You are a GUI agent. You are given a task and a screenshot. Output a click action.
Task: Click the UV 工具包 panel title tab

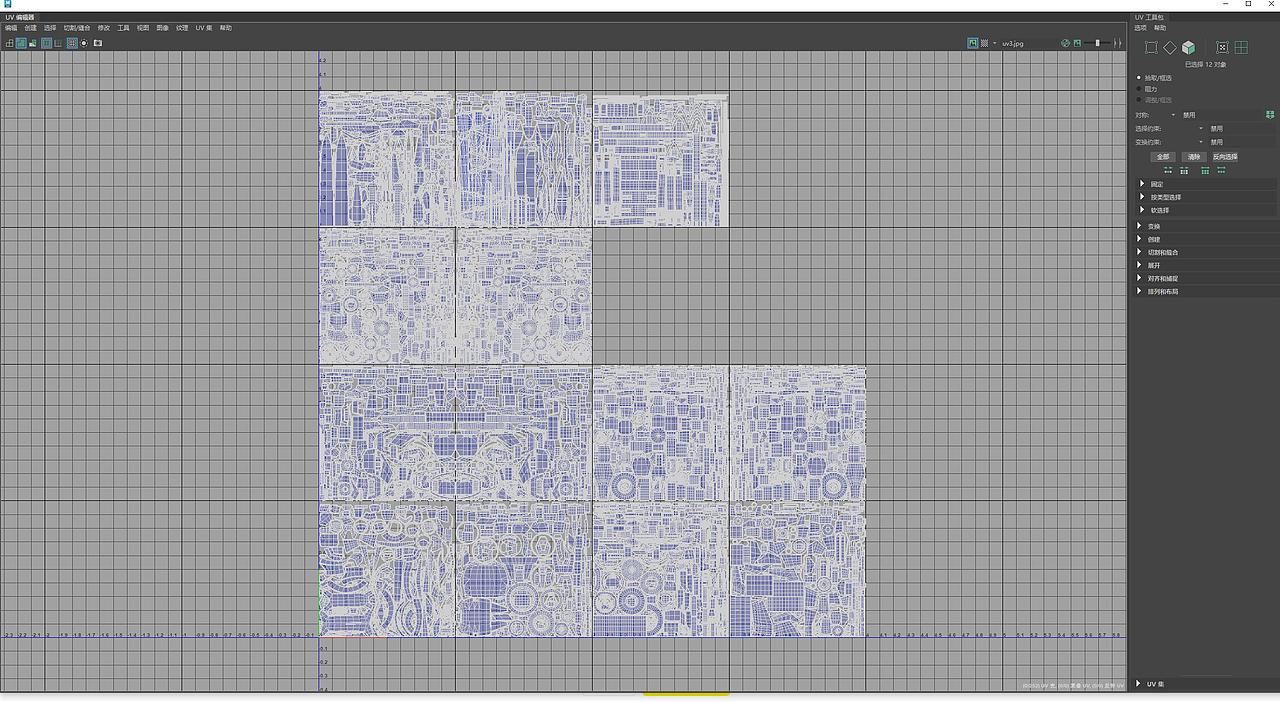pyautogui.click(x=1149, y=17)
